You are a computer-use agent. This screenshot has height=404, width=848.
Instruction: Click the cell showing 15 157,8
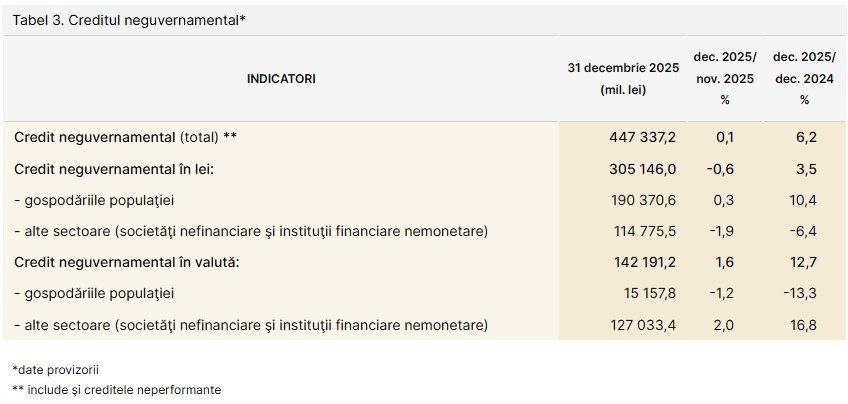coord(646,293)
